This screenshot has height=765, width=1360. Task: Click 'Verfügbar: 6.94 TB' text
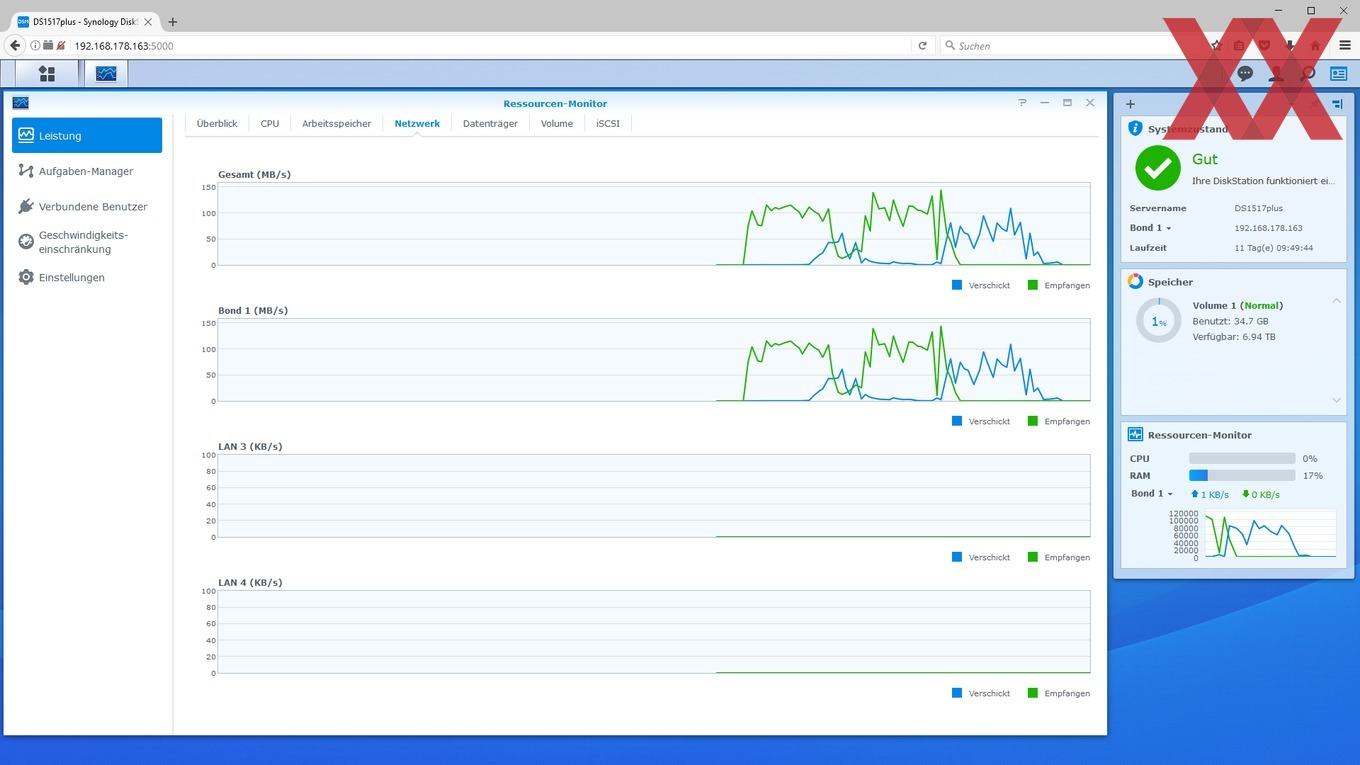(x=1234, y=337)
